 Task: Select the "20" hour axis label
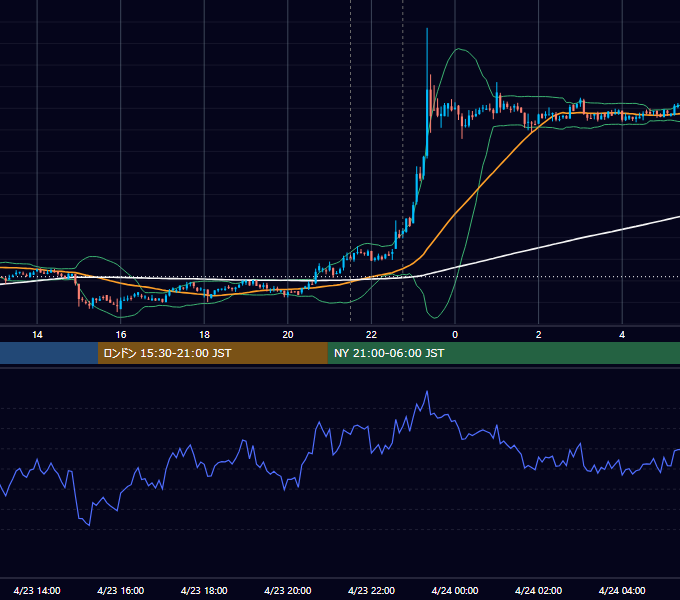point(288,335)
